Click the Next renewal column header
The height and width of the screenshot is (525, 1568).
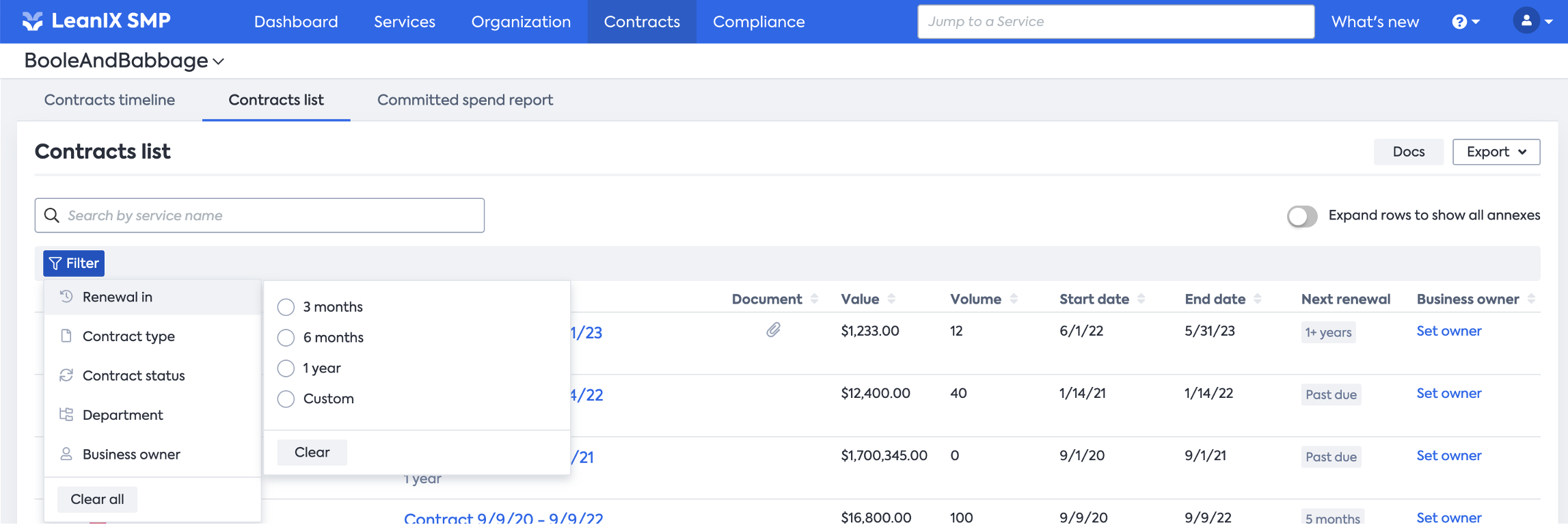(1345, 299)
